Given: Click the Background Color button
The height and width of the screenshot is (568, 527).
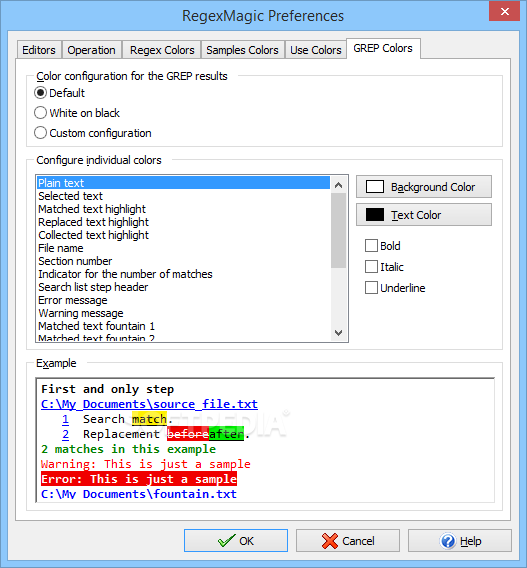Looking at the screenshot, I should [x=424, y=187].
